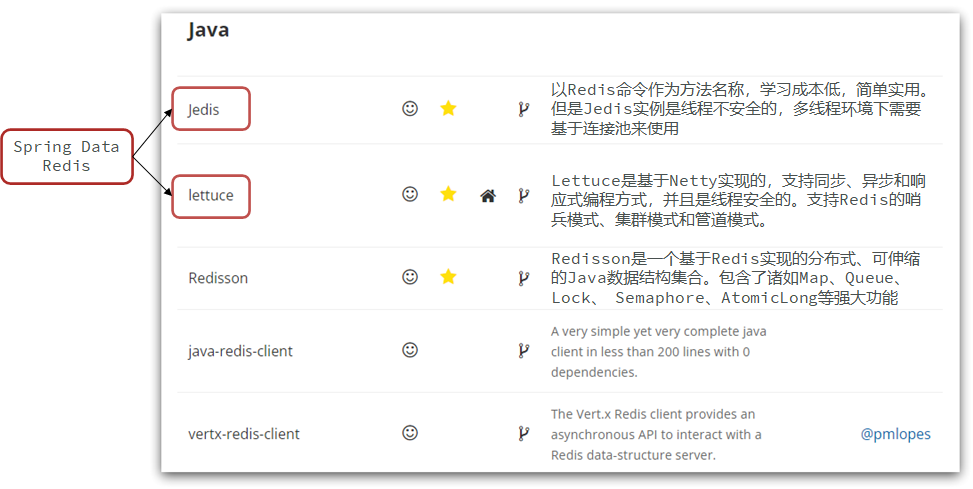Image resolution: width=973 pixels, height=489 pixels.
Task: Visit the @pmlopes author link
Action: (895, 434)
